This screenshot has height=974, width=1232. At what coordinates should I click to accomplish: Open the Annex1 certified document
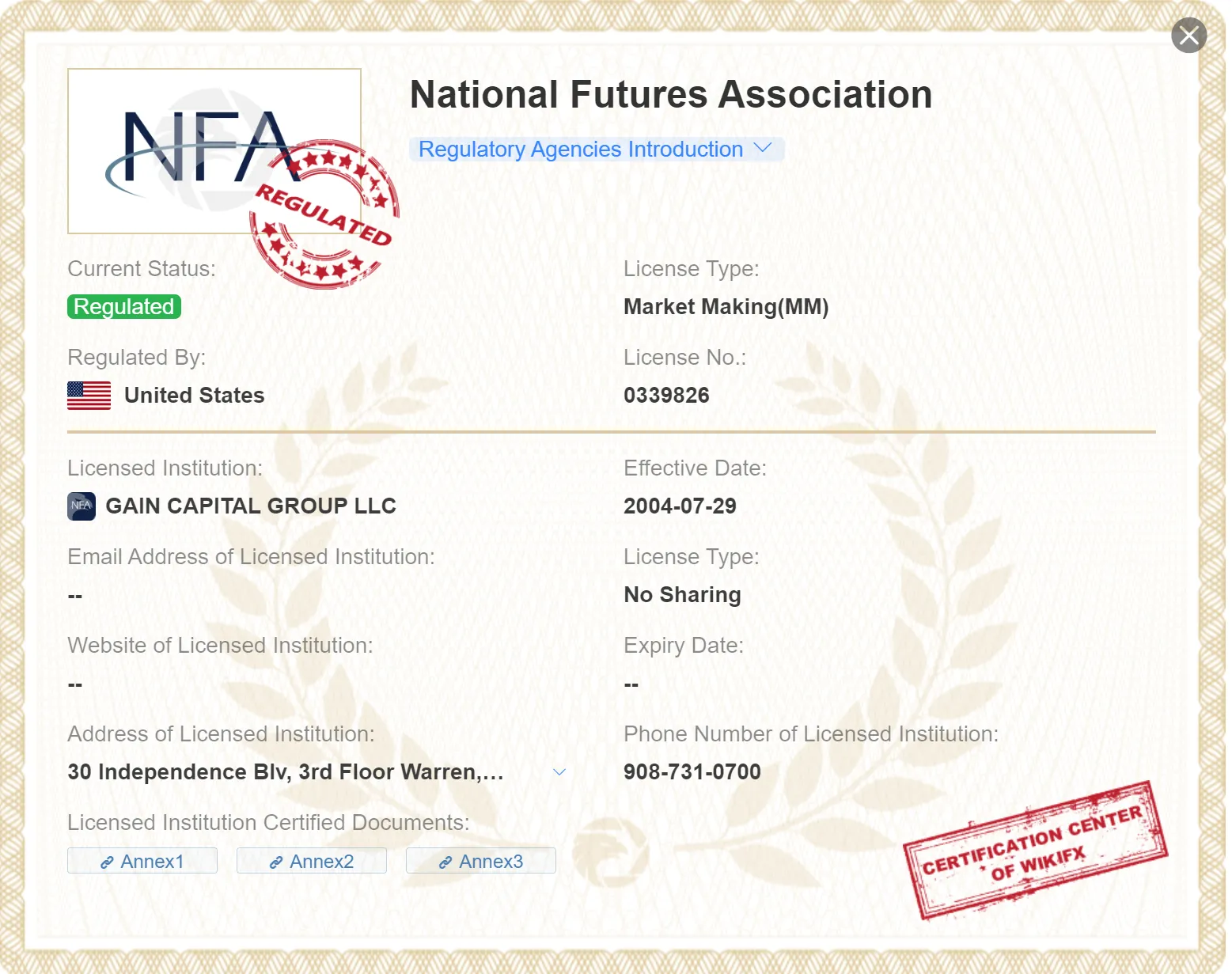click(142, 861)
